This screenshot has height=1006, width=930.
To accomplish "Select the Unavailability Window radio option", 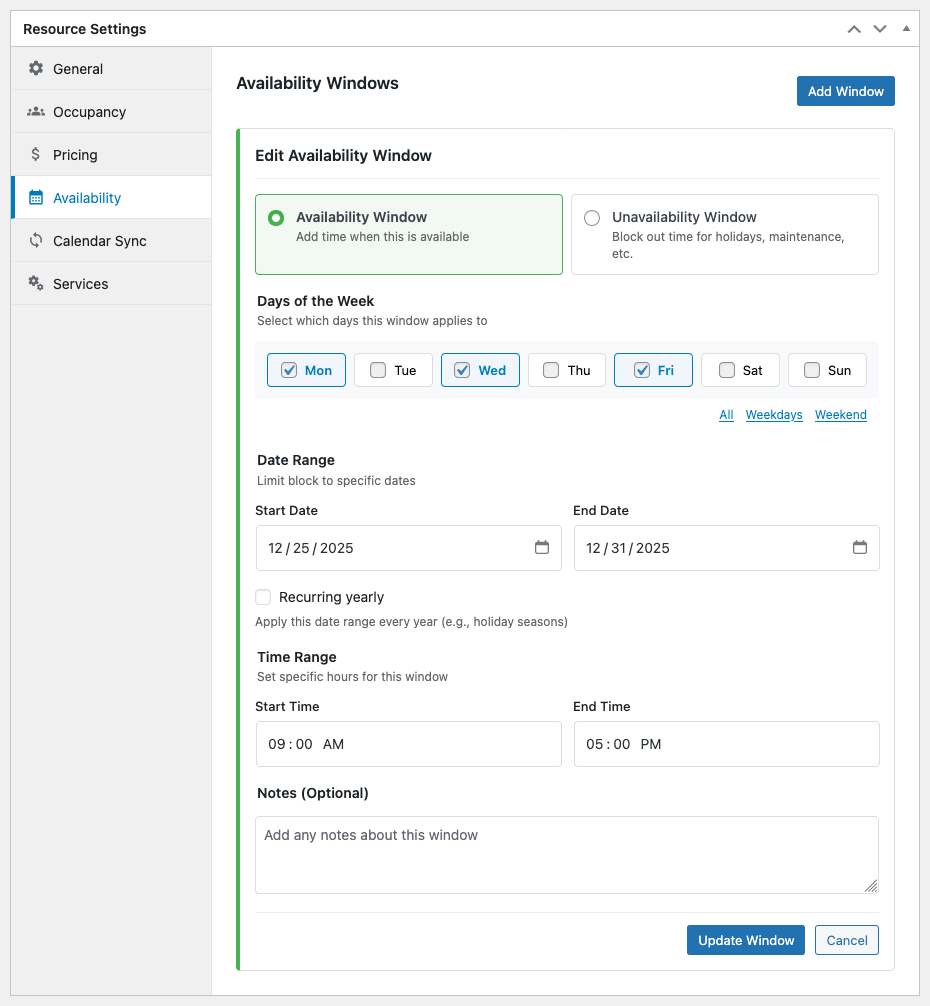I will tap(592, 218).
